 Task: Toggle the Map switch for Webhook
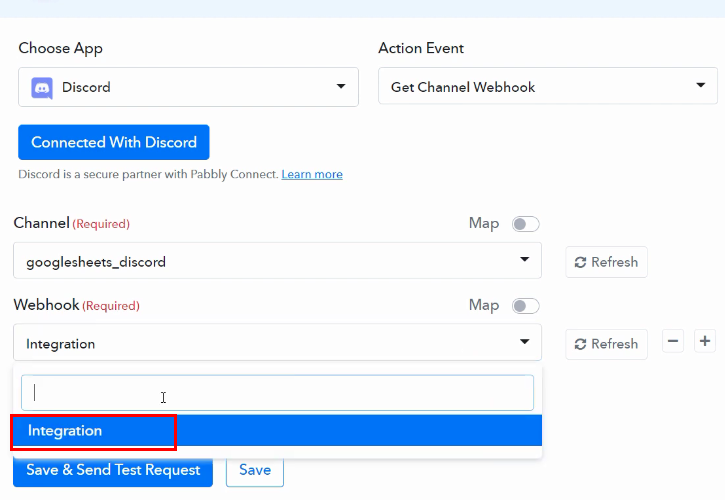pos(526,306)
